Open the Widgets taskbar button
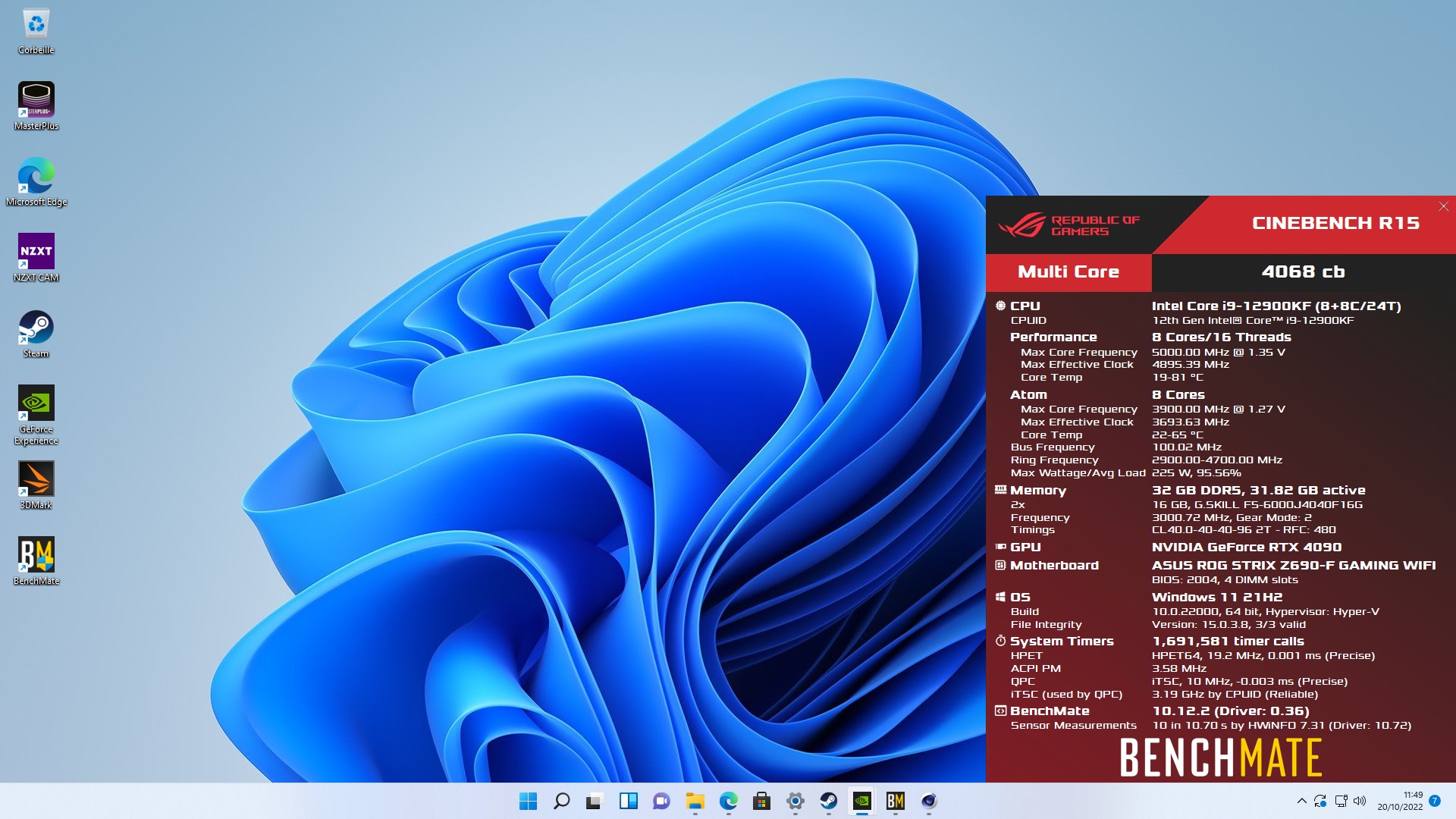Viewport: 1456px width, 819px height. (628, 801)
